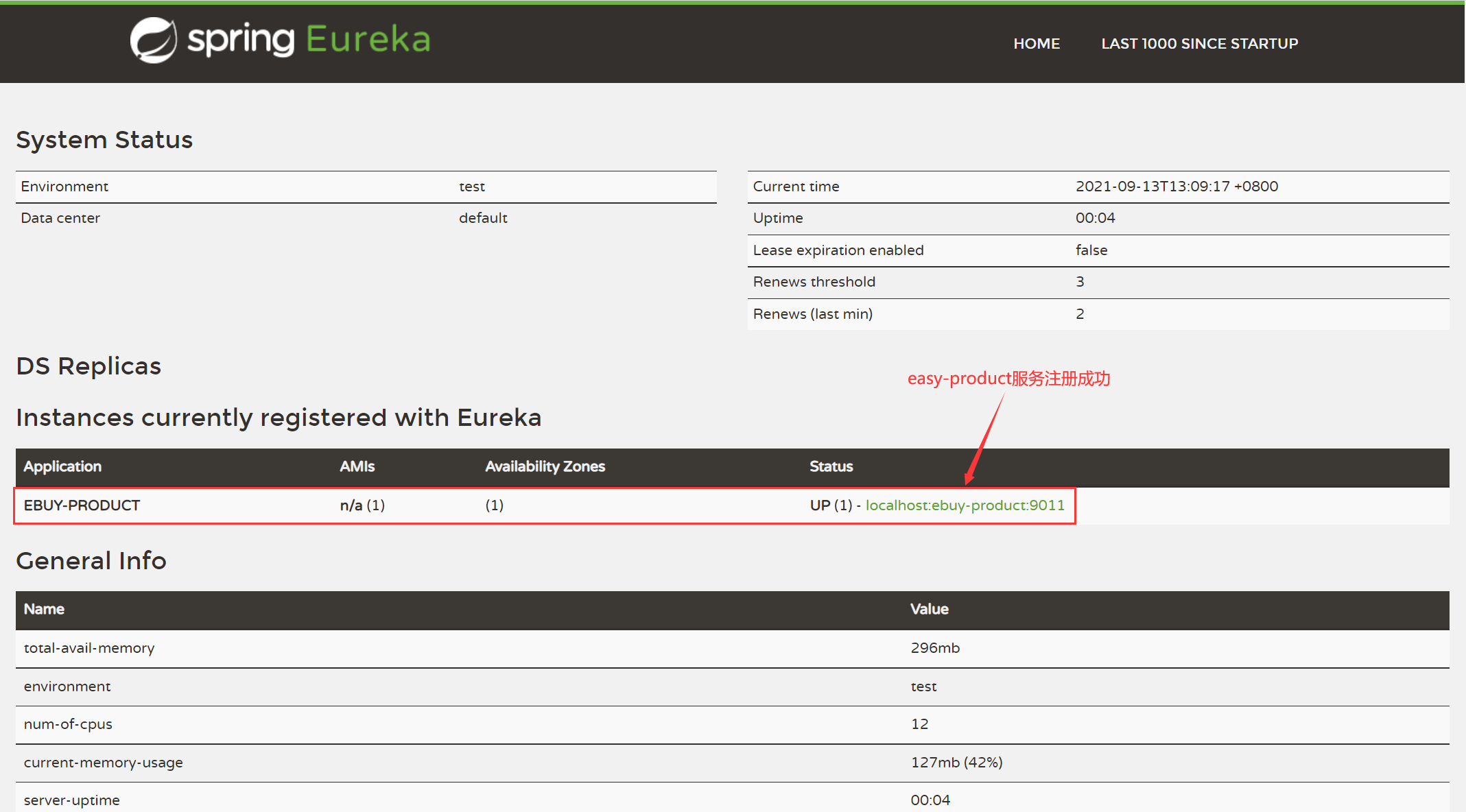This screenshot has height=812, width=1466.
Task: Click the Status column header
Action: point(831,466)
